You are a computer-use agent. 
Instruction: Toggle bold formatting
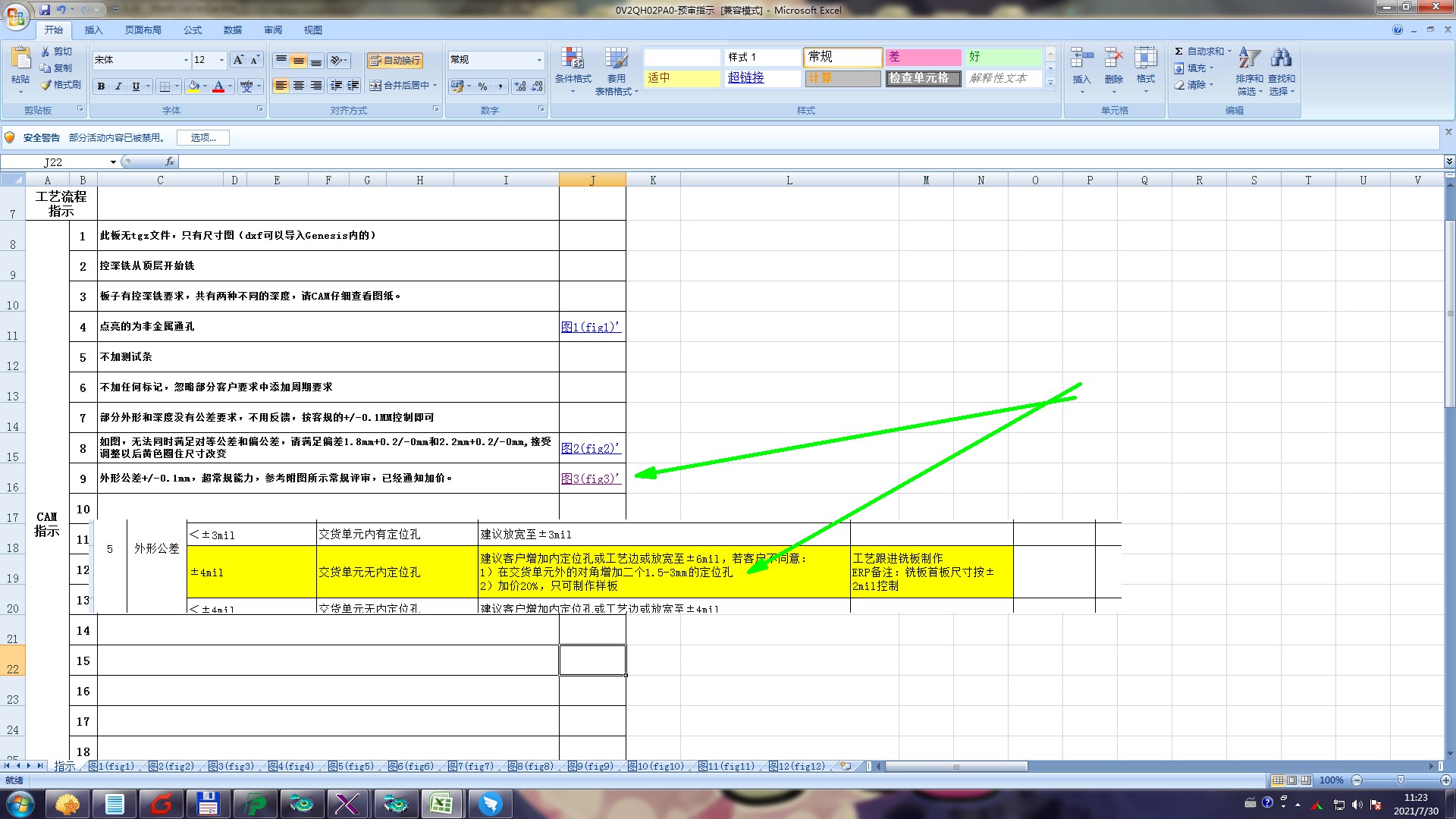coord(101,86)
